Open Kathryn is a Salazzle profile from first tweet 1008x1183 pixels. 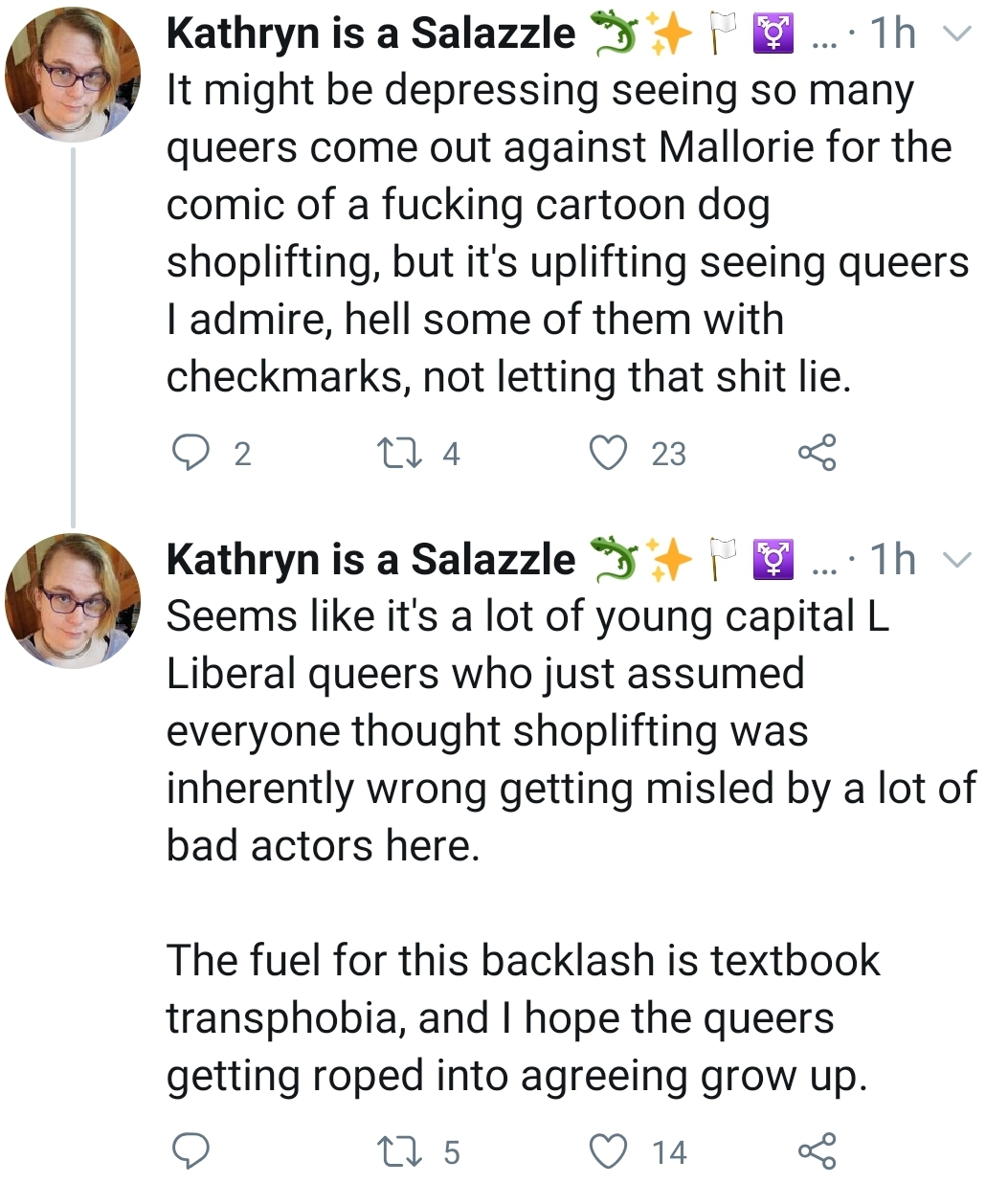click(370, 33)
